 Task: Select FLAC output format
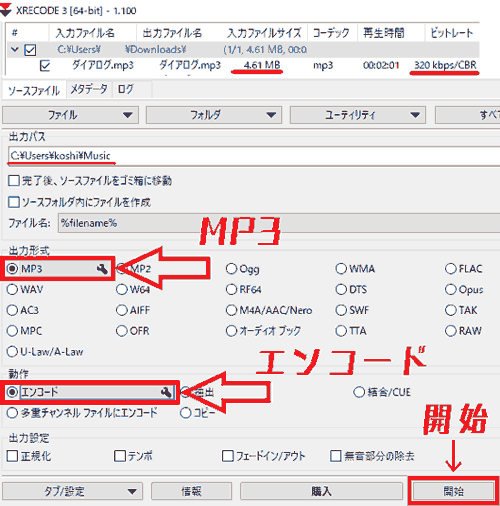pyautogui.click(x=450, y=269)
